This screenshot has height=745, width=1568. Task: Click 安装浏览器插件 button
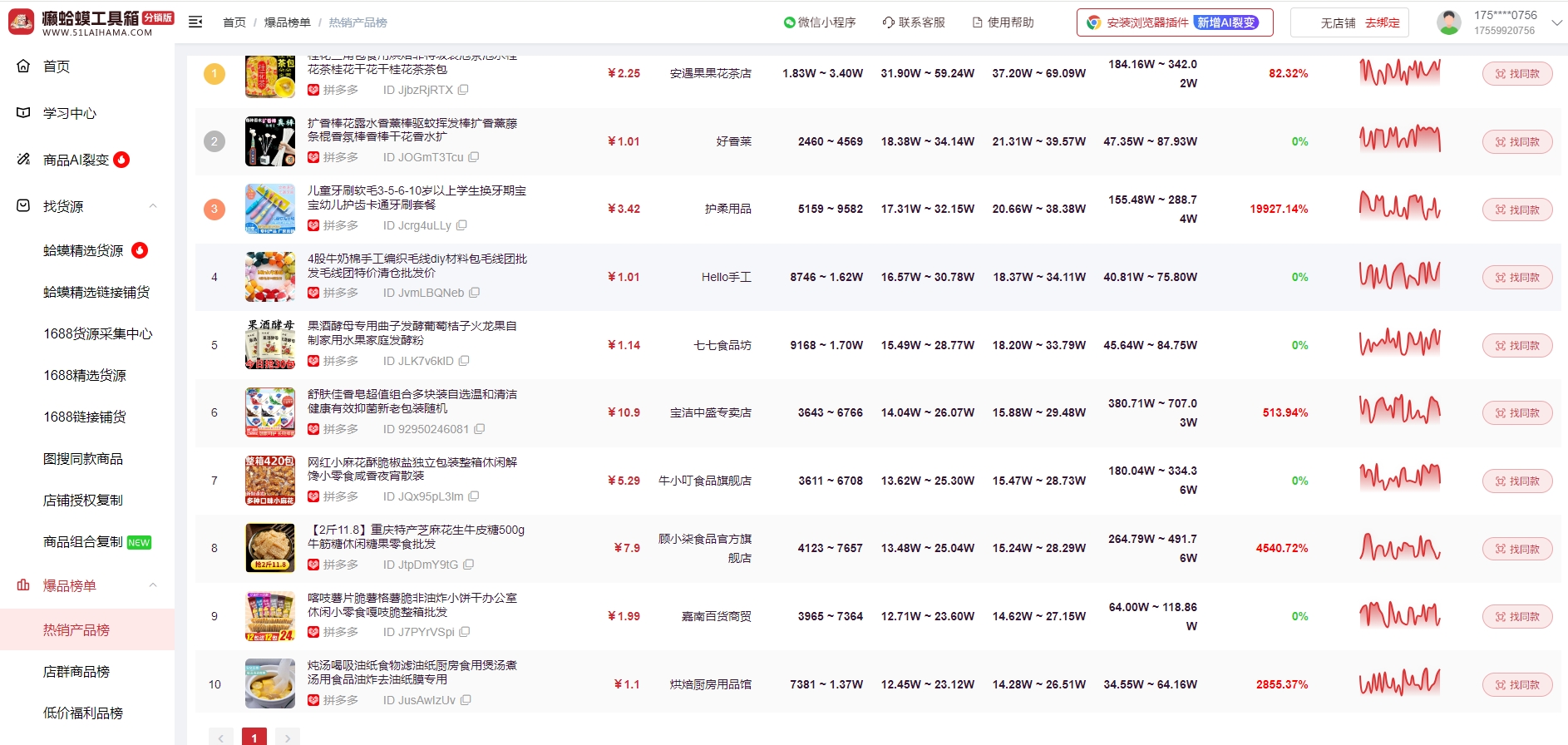coord(1174,22)
